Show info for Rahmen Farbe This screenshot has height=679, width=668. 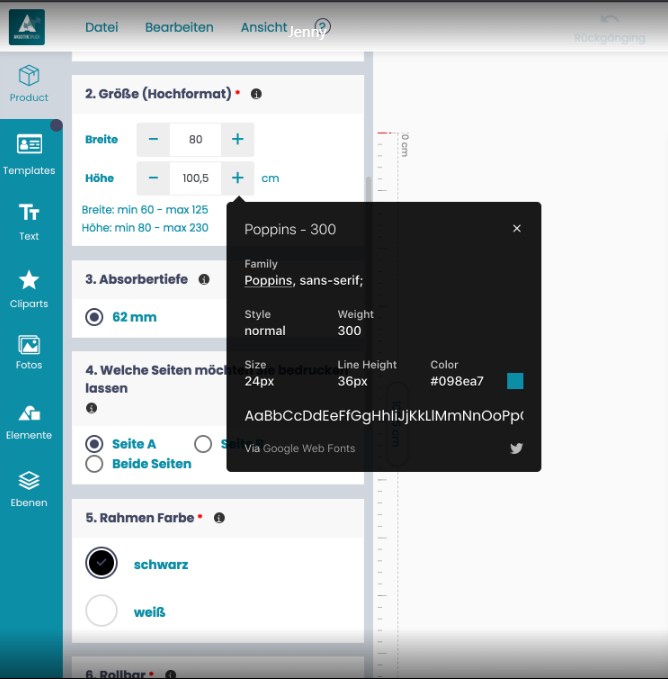click(x=219, y=518)
